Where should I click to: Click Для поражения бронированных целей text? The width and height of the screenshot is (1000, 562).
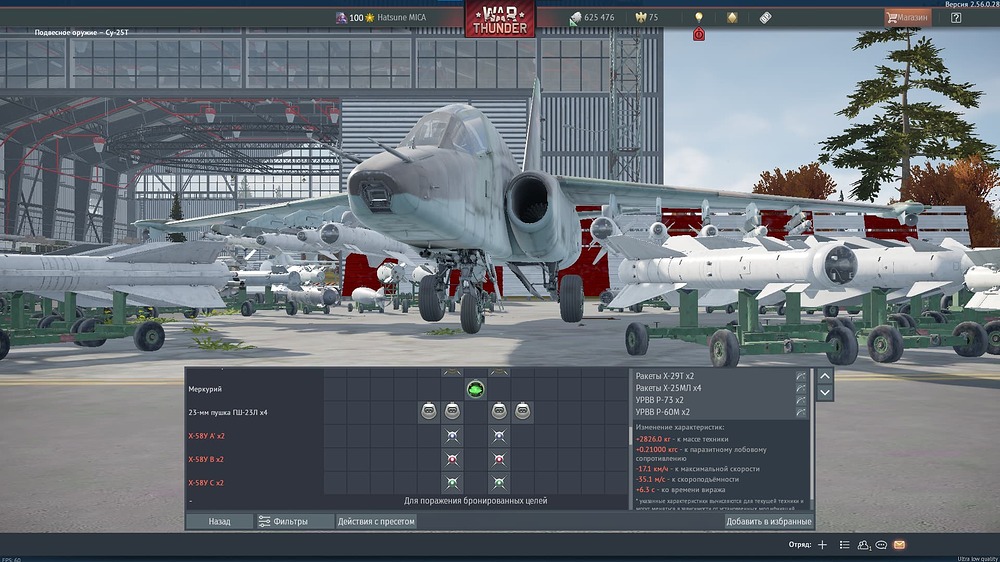[x=475, y=501]
